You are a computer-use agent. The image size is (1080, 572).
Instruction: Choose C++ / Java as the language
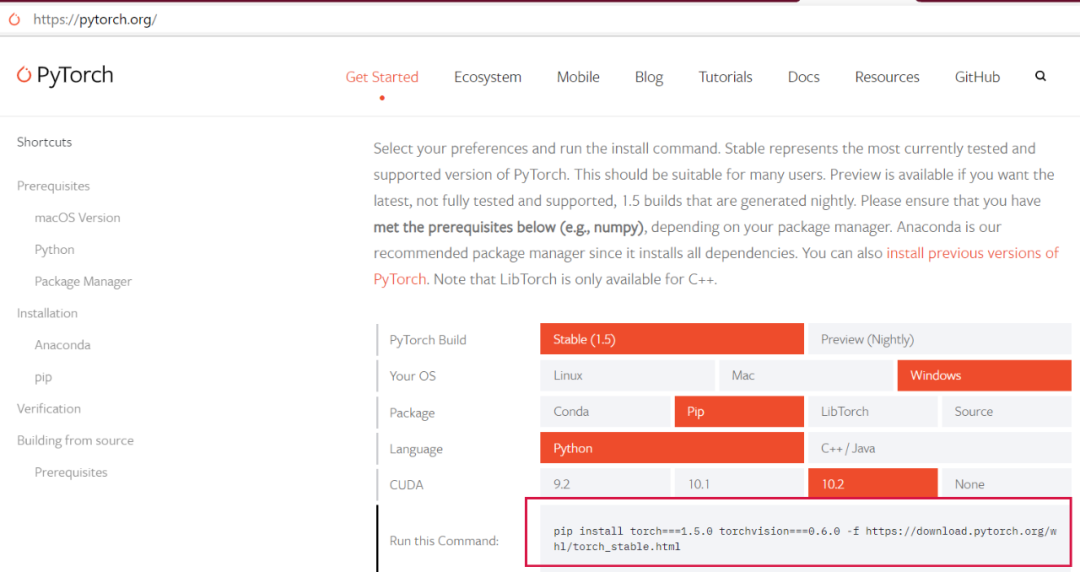939,448
